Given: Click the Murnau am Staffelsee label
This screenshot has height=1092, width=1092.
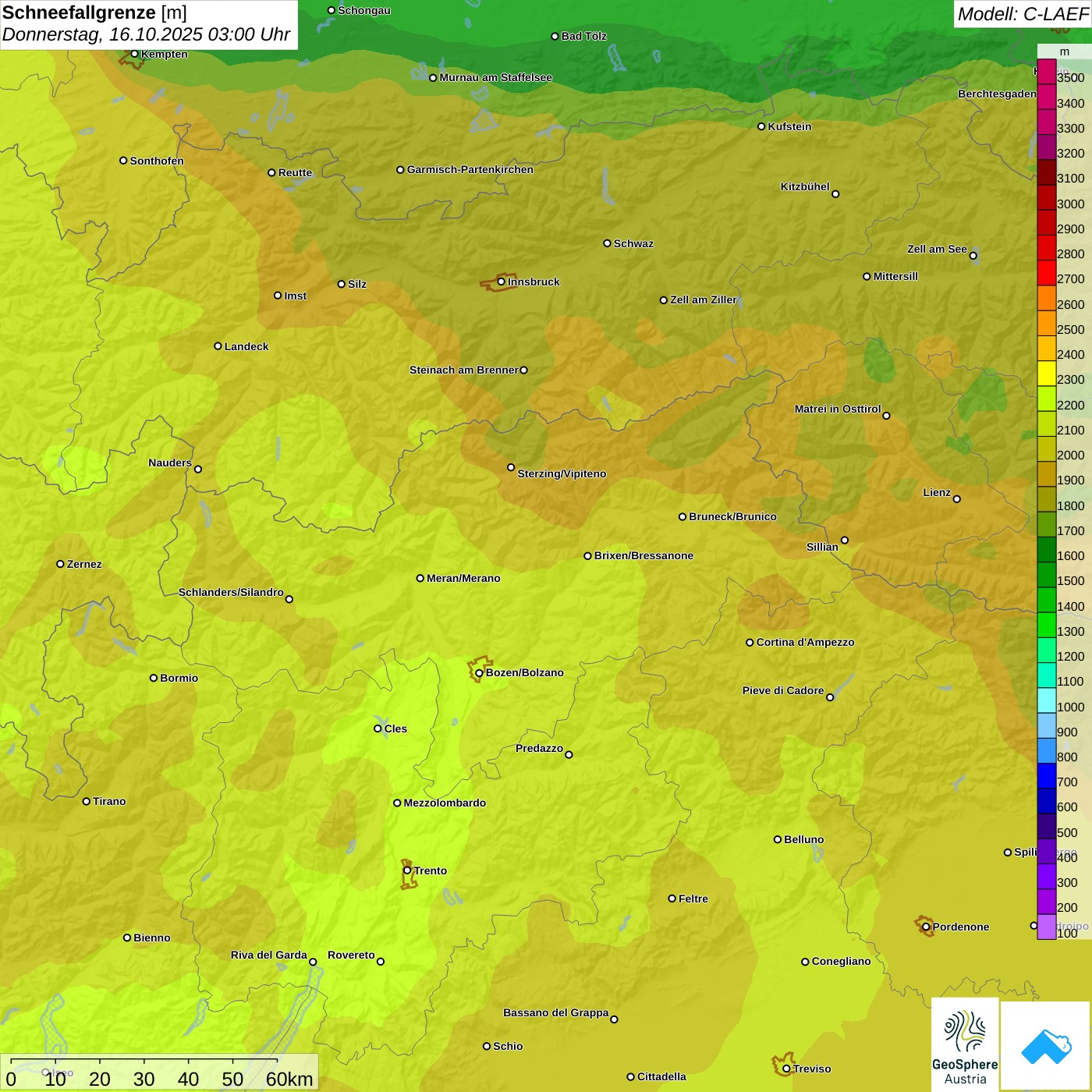Looking at the screenshot, I should click(x=495, y=77).
